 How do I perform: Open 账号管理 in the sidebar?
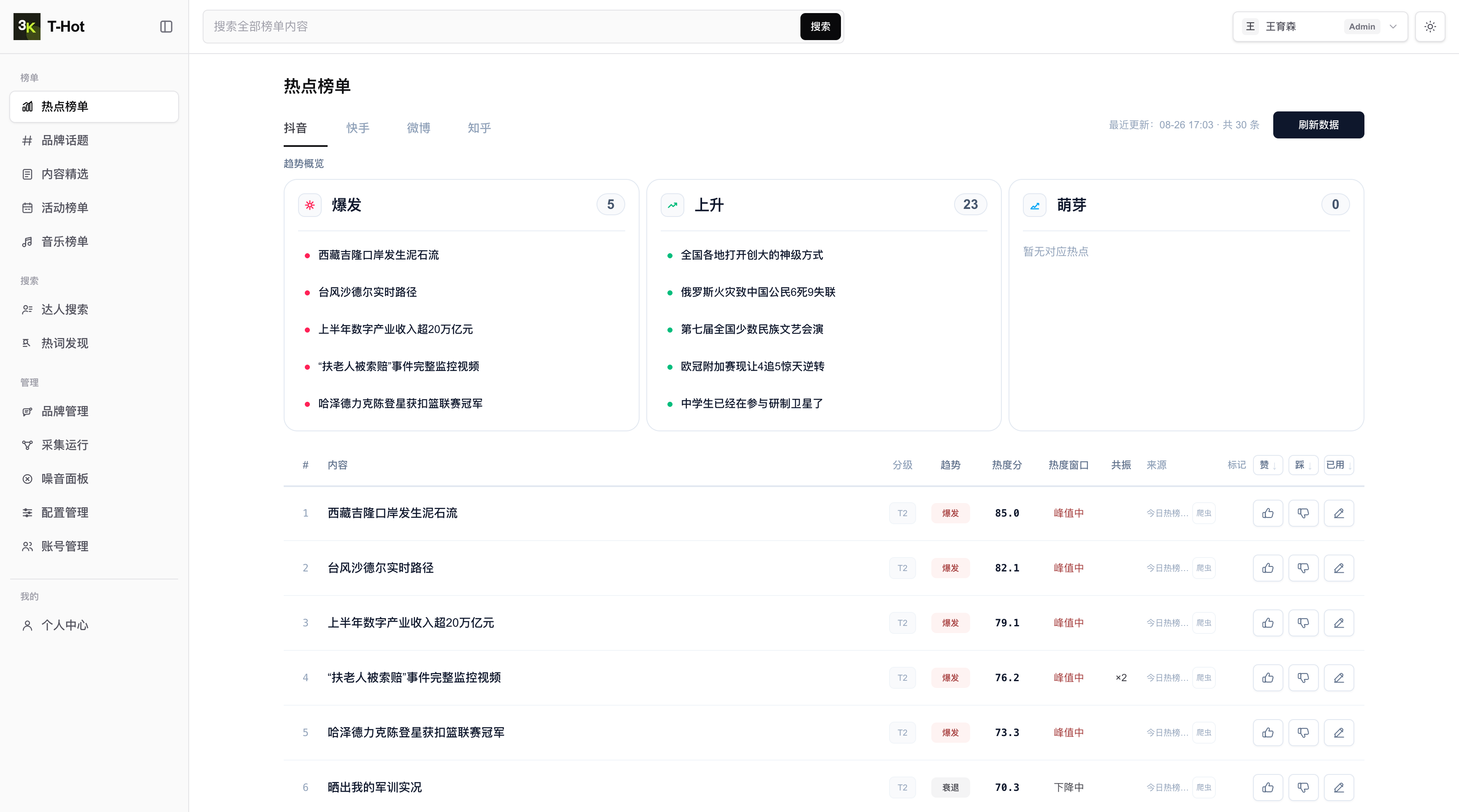[x=94, y=547]
